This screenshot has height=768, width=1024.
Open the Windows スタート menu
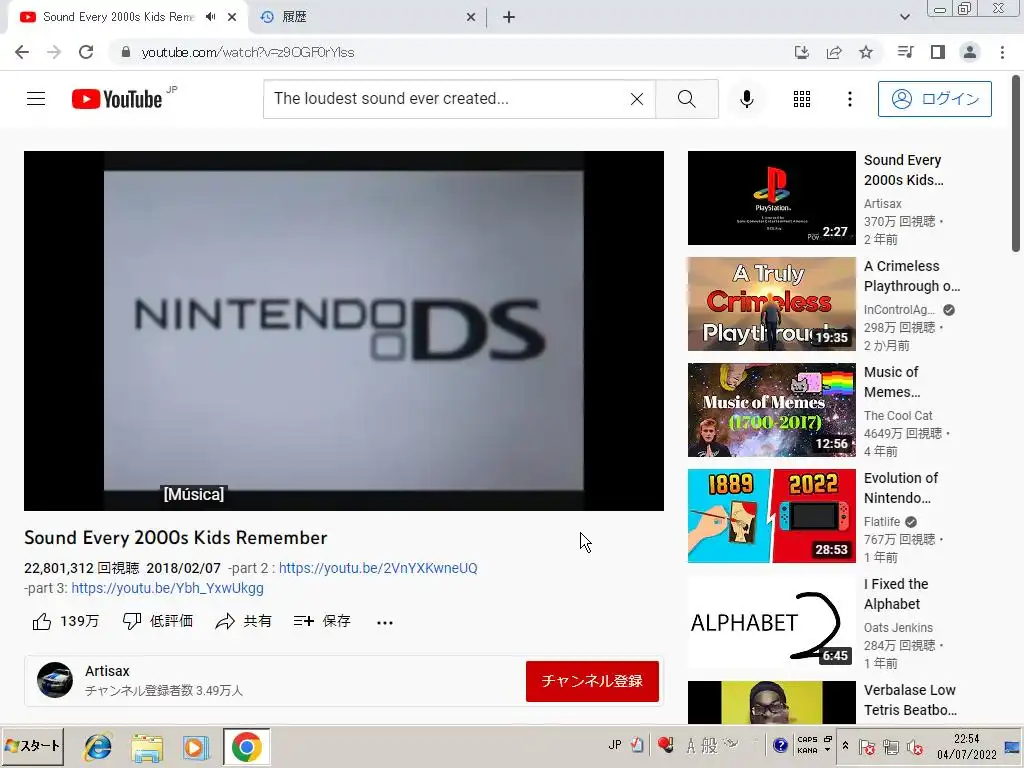33,746
